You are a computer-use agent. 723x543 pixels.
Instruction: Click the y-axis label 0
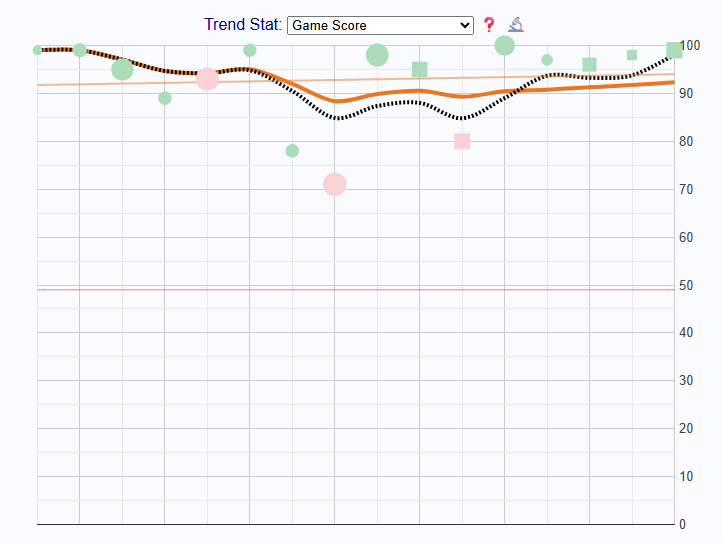click(x=682, y=525)
